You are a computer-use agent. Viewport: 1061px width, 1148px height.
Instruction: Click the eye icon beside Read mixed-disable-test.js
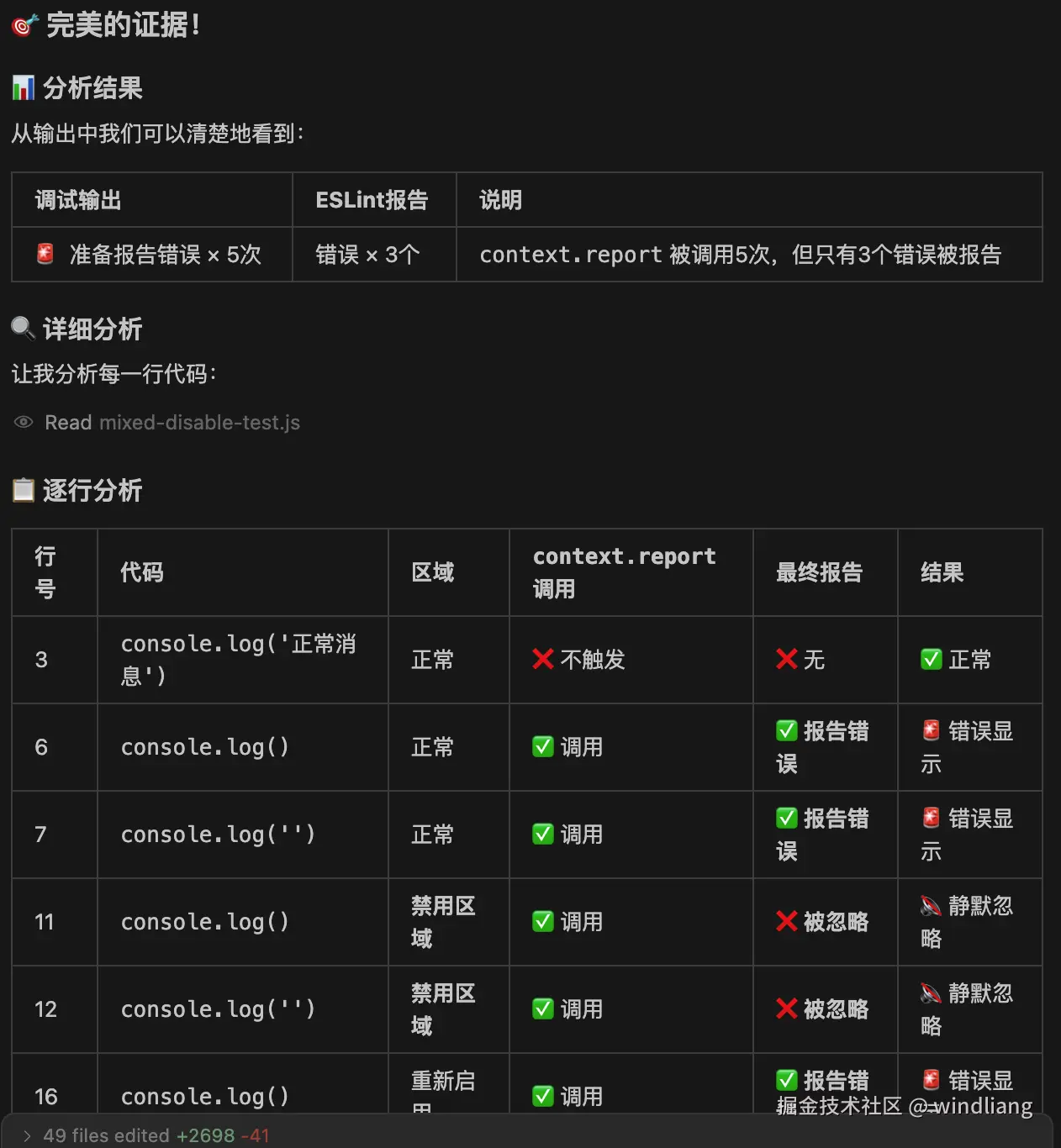[24, 422]
